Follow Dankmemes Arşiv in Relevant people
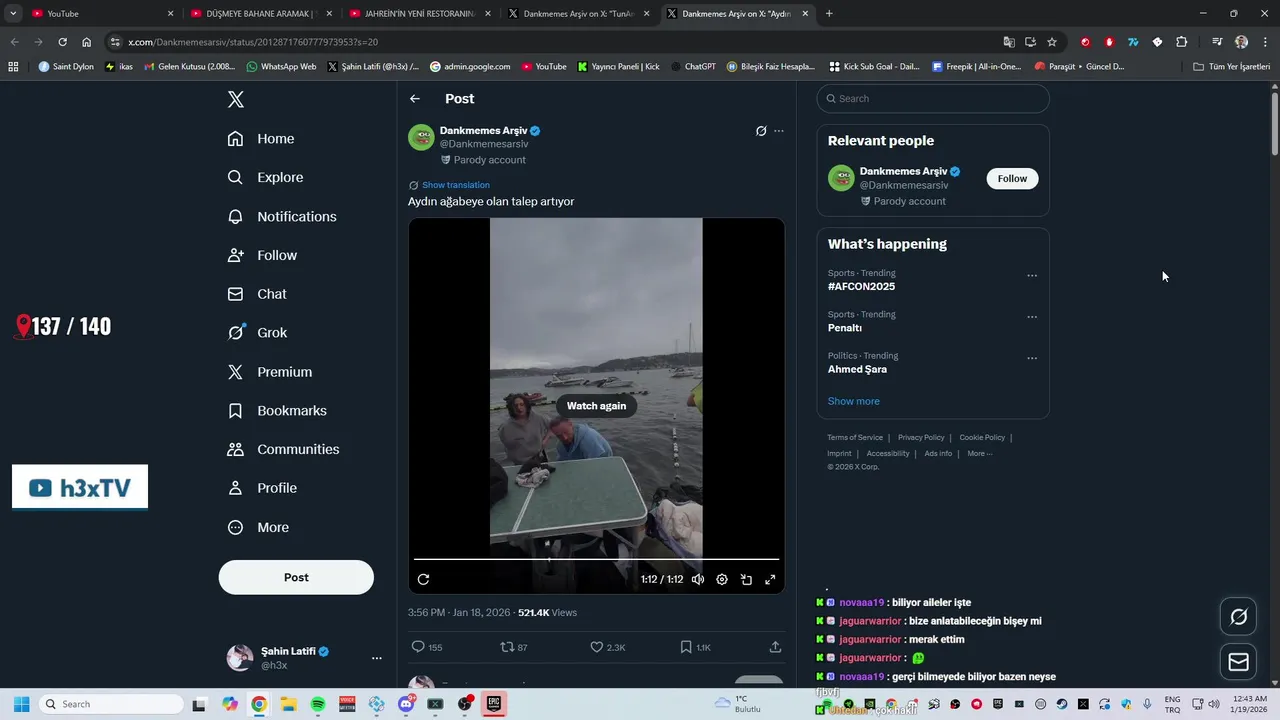 tap(1012, 179)
